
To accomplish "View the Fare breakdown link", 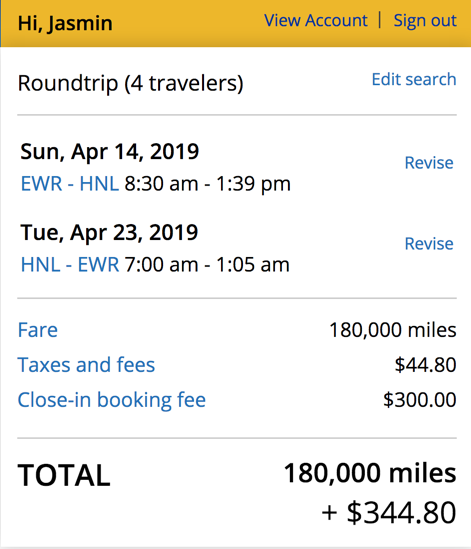I will click(x=38, y=330).
